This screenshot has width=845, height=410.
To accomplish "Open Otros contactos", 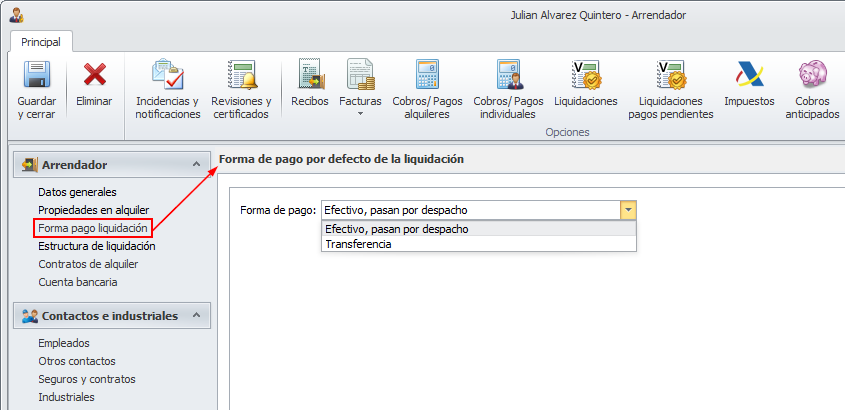I will pos(77,361).
